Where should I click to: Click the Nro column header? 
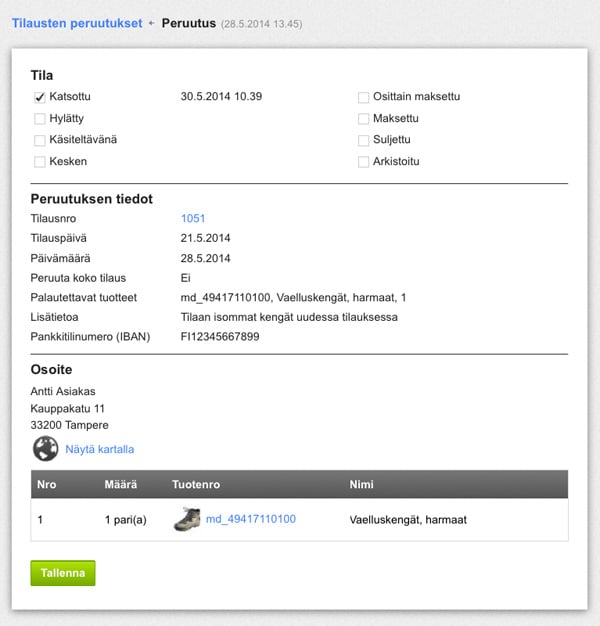(46, 484)
